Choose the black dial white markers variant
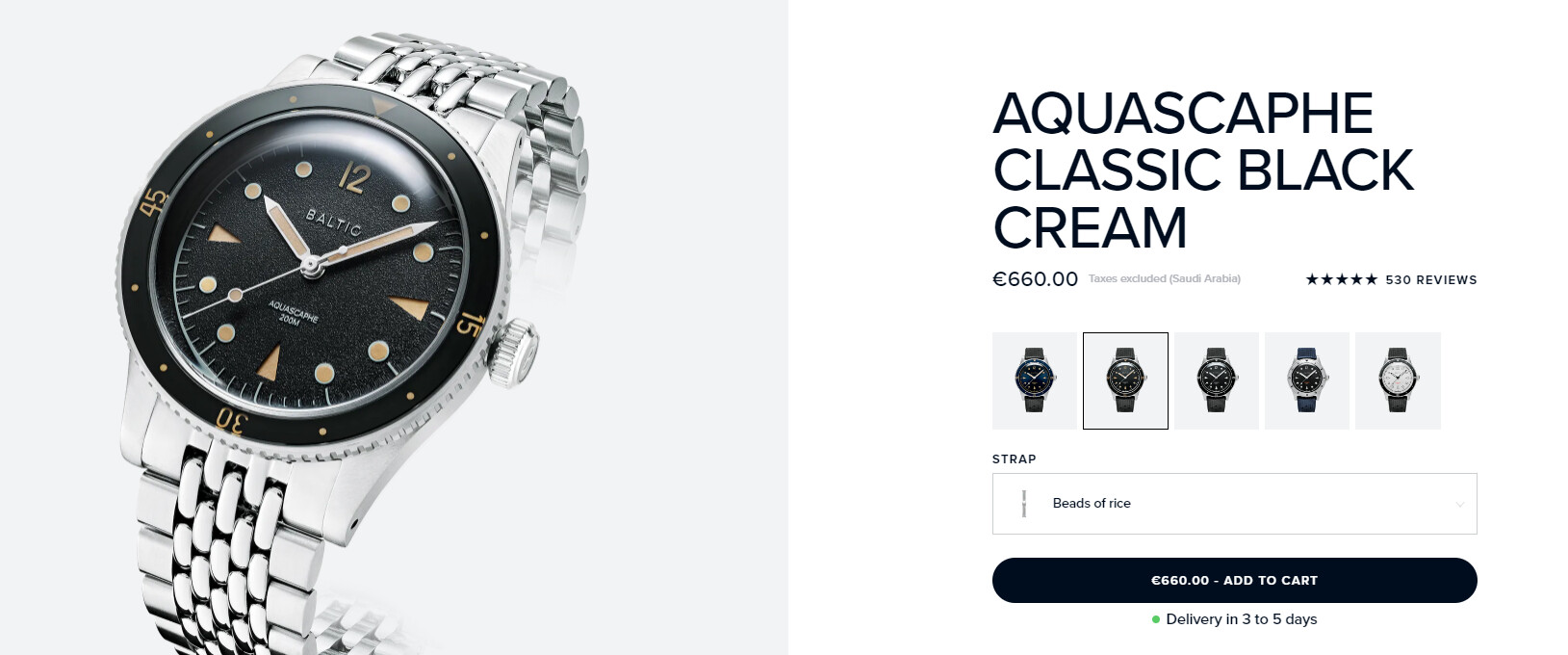Image resolution: width=1568 pixels, height=655 pixels. (1217, 380)
